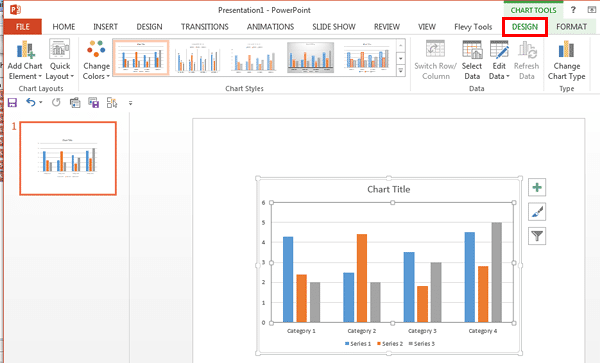Select slide 1 thumbnail in the slide panel
This screenshot has height=363, width=600.
click(68, 158)
